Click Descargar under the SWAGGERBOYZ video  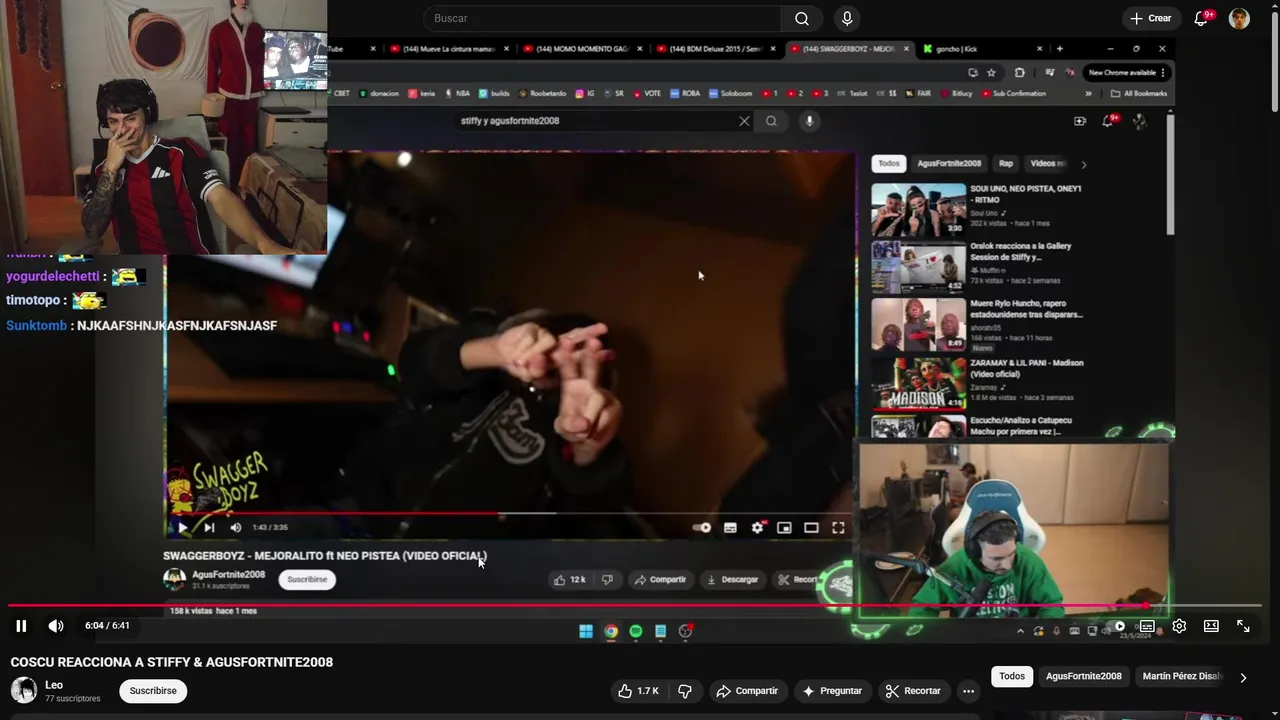[x=732, y=580]
